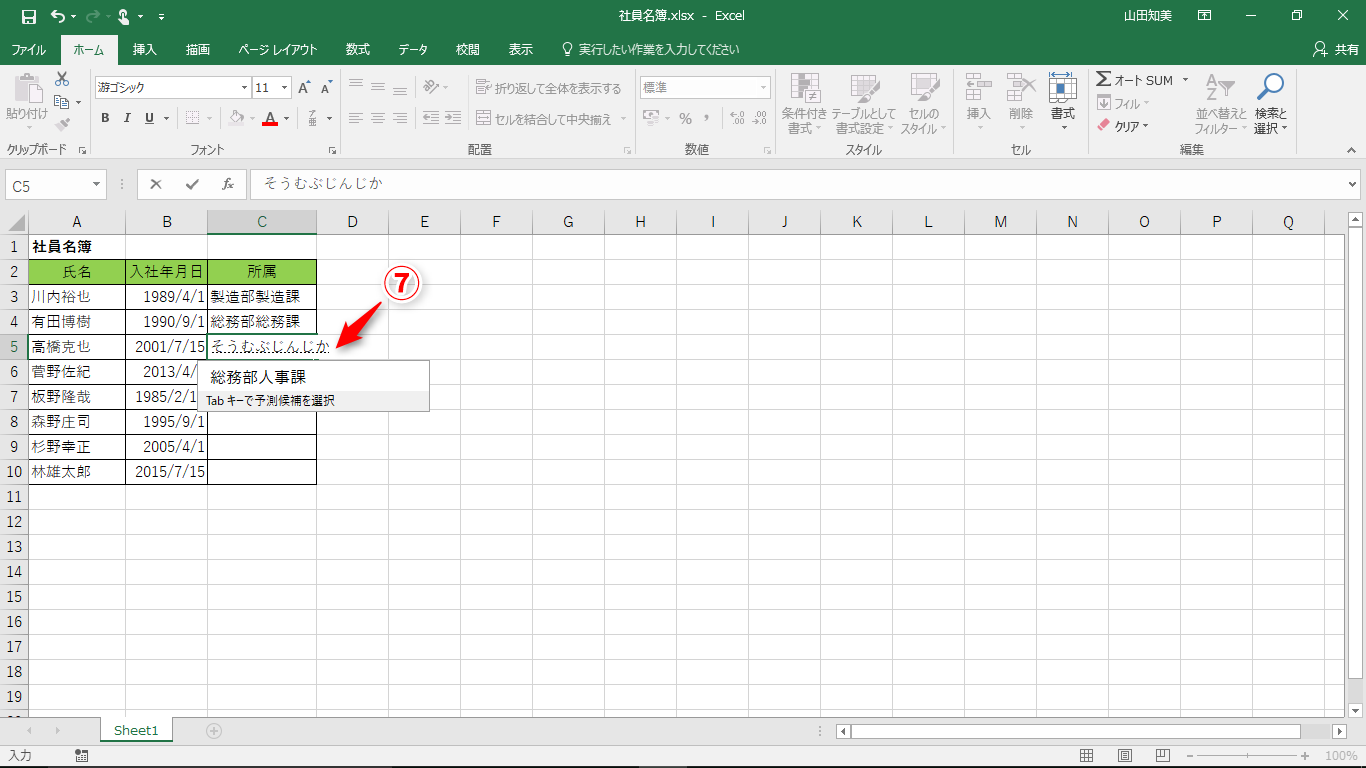Click the Copy icon
Image resolution: width=1366 pixels, height=768 pixels.
click(x=62, y=102)
